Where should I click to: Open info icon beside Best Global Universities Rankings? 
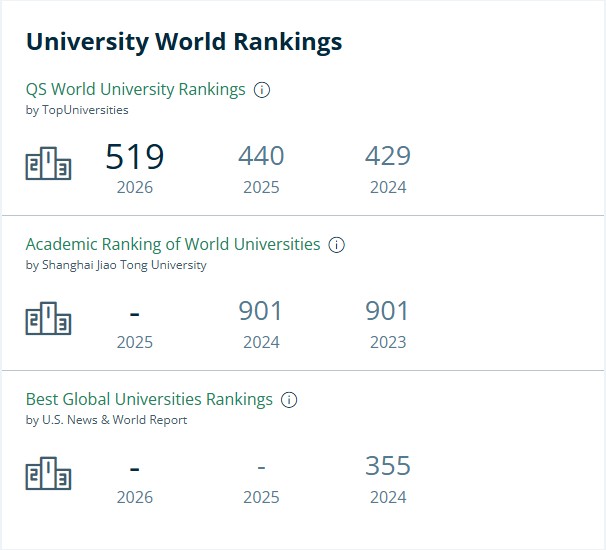pyautogui.click(x=289, y=400)
